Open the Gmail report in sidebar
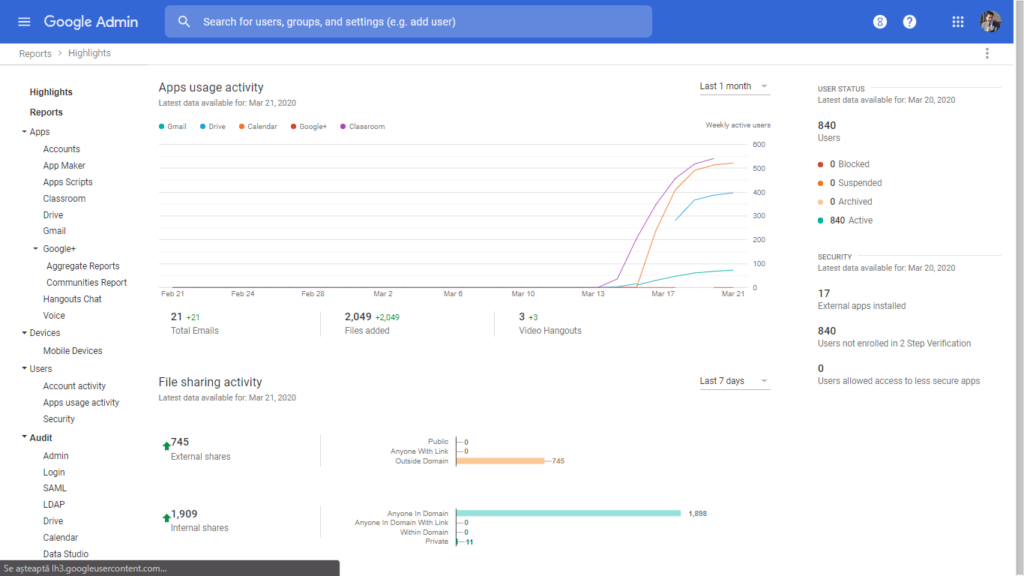Viewport: 1024px width, 576px height. 54,231
